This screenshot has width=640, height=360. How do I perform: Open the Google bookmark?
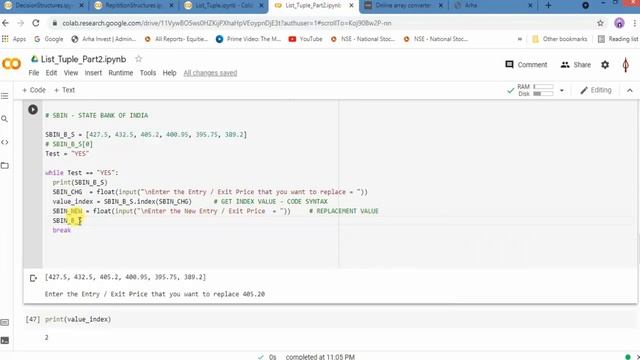(49, 39)
